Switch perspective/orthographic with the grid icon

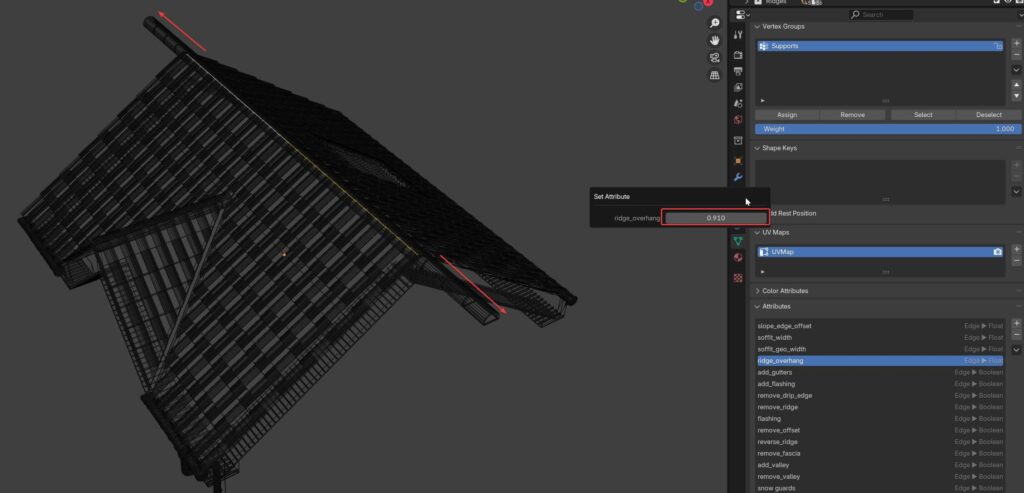click(714, 75)
